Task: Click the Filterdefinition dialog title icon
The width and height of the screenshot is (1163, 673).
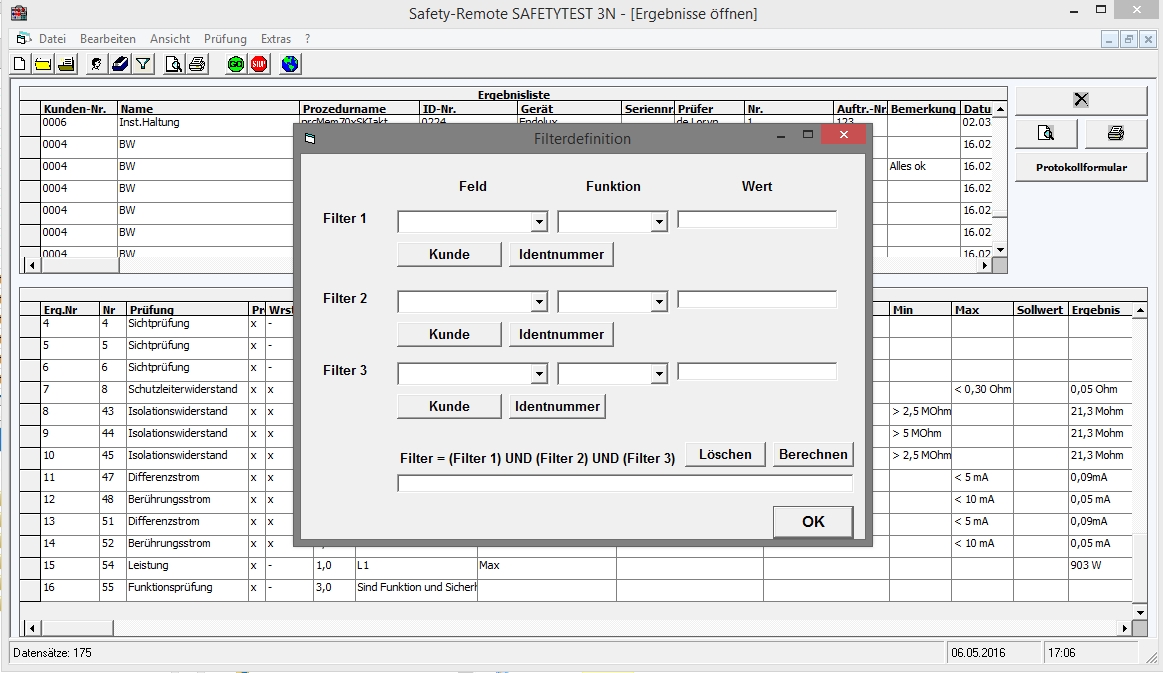Action: pyautogui.click(x=310, y=139)
